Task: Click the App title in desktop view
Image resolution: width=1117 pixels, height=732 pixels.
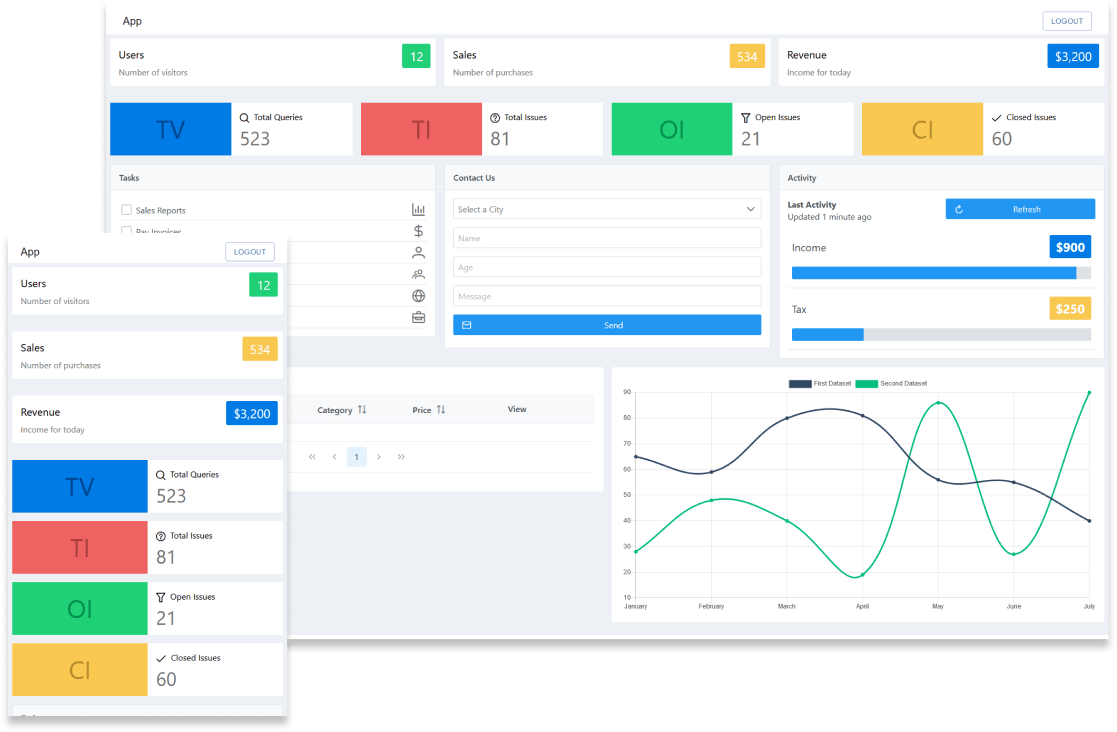Action: (x=132, y=21)
